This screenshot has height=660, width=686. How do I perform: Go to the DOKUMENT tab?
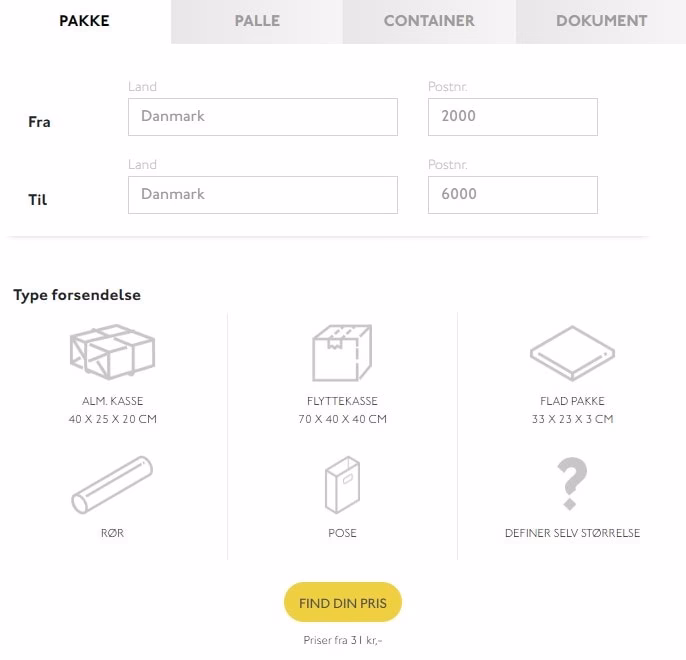pos(601,21)
